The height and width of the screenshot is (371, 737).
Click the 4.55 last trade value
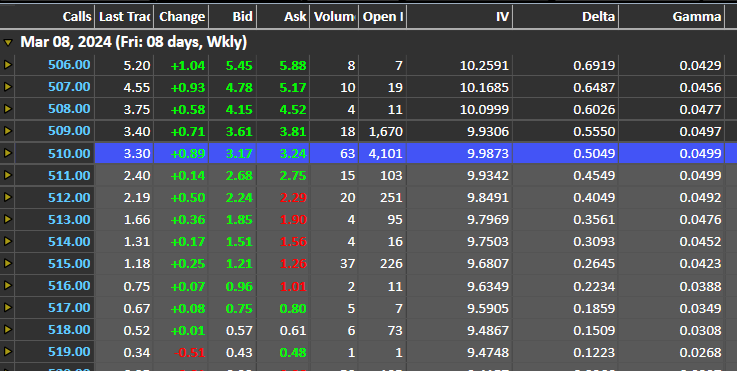point(137,87)
